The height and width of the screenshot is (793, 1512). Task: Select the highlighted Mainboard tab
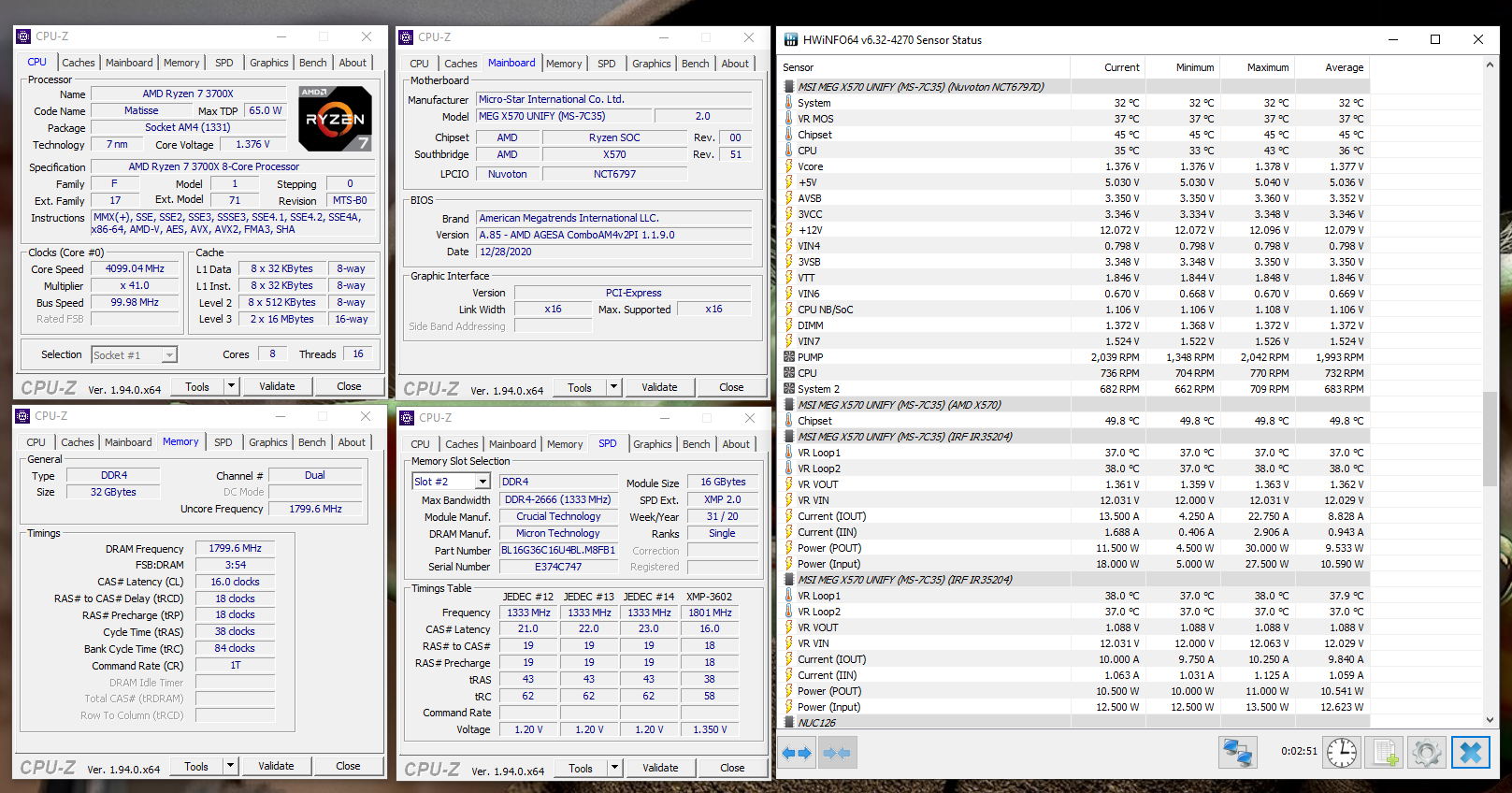(x=511, y=63)
